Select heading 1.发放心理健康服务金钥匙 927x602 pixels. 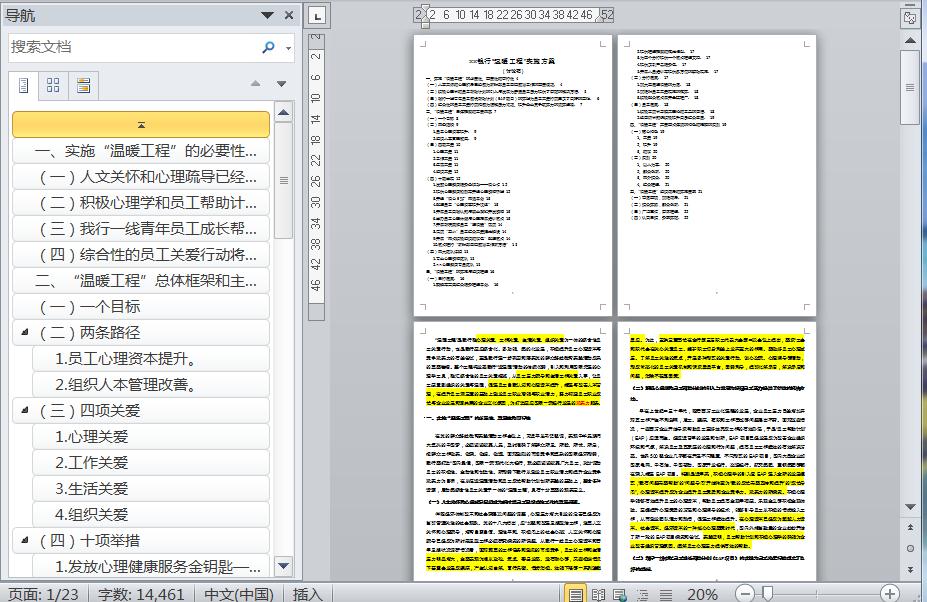151,567
